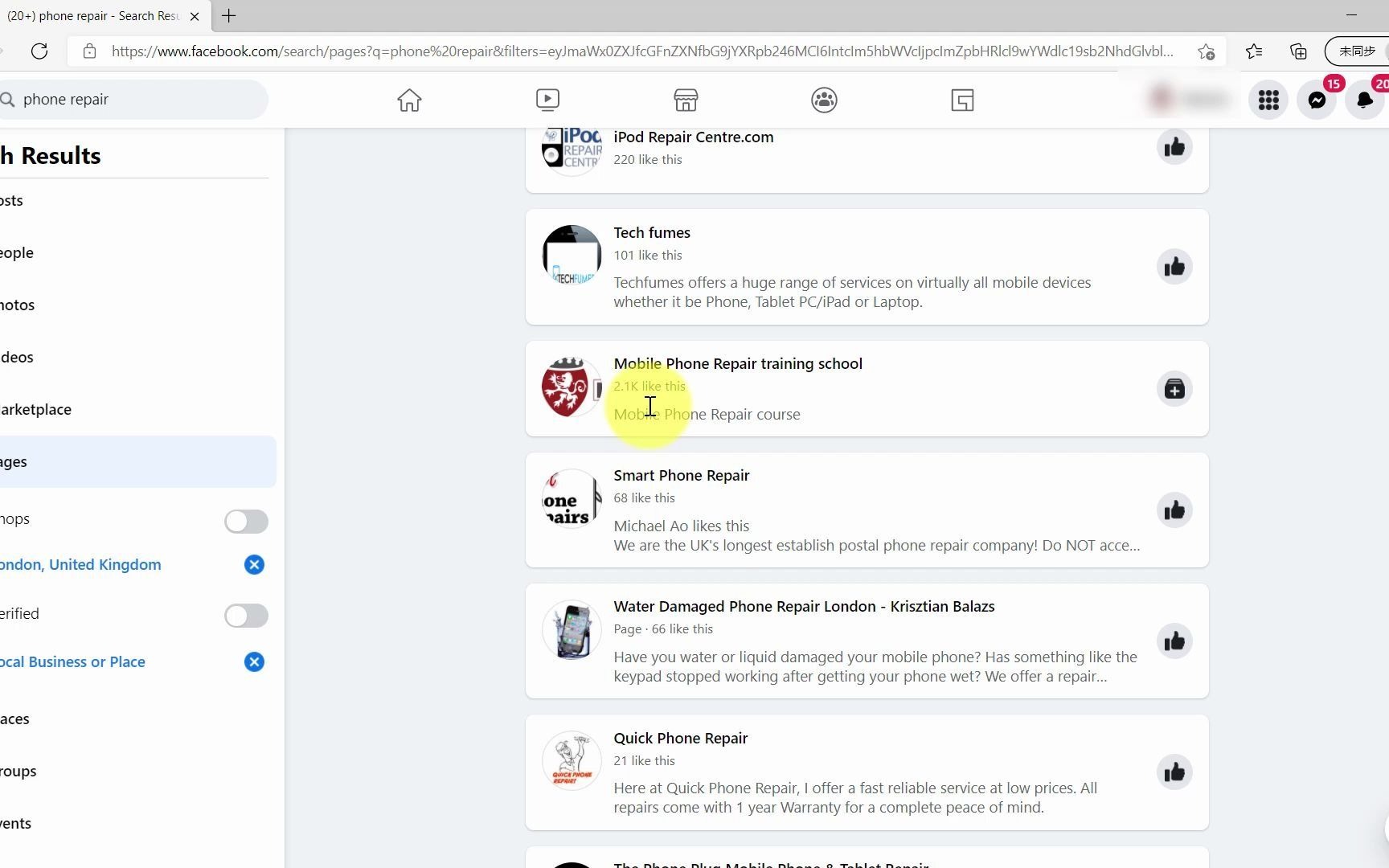Open Water Damaged Phone Repair London link
The height and width of the screenshot is (868, 1389).
pyautogui.click(x=804, y=607)
